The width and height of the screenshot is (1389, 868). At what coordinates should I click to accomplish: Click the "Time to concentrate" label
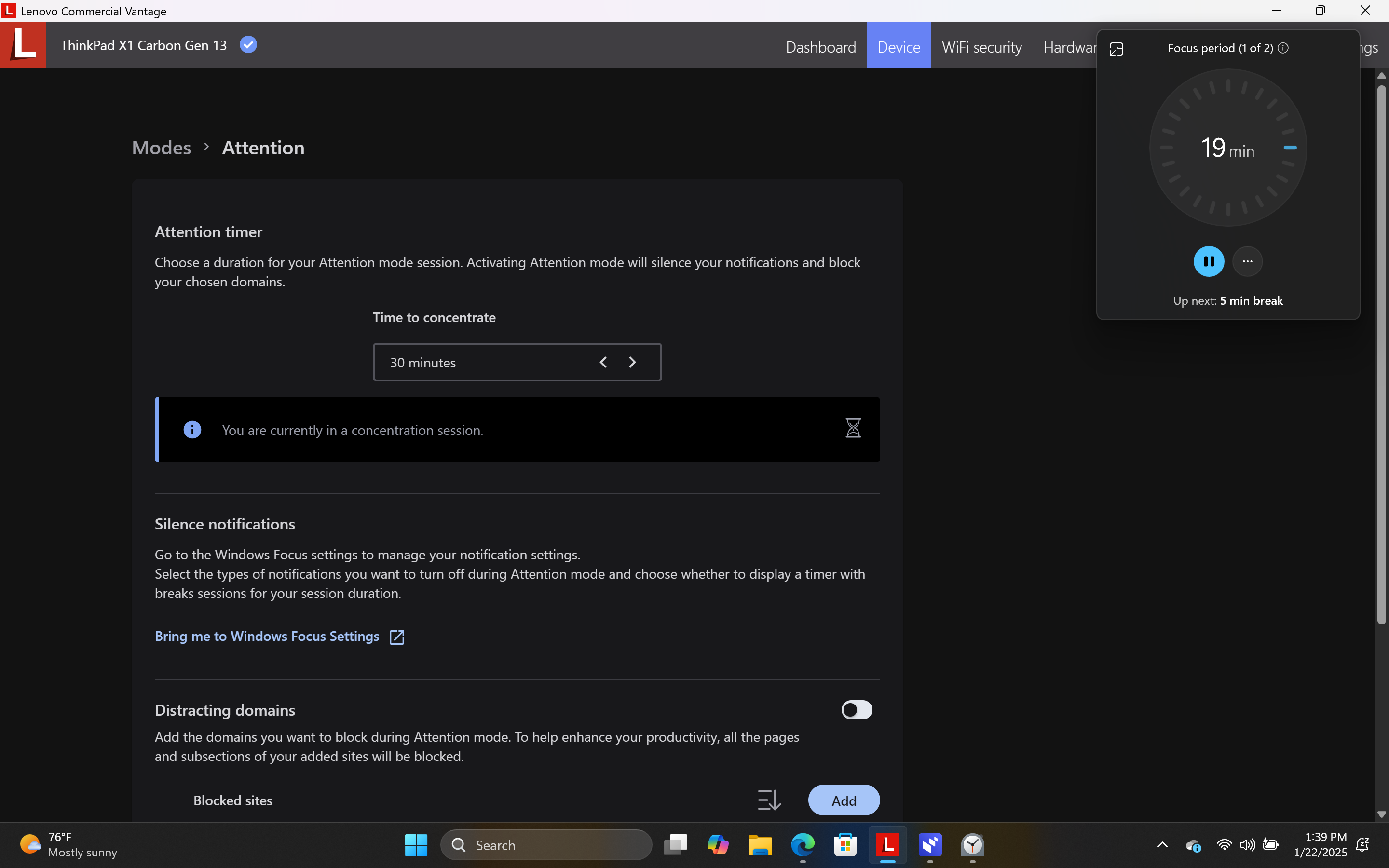[434, 317]
